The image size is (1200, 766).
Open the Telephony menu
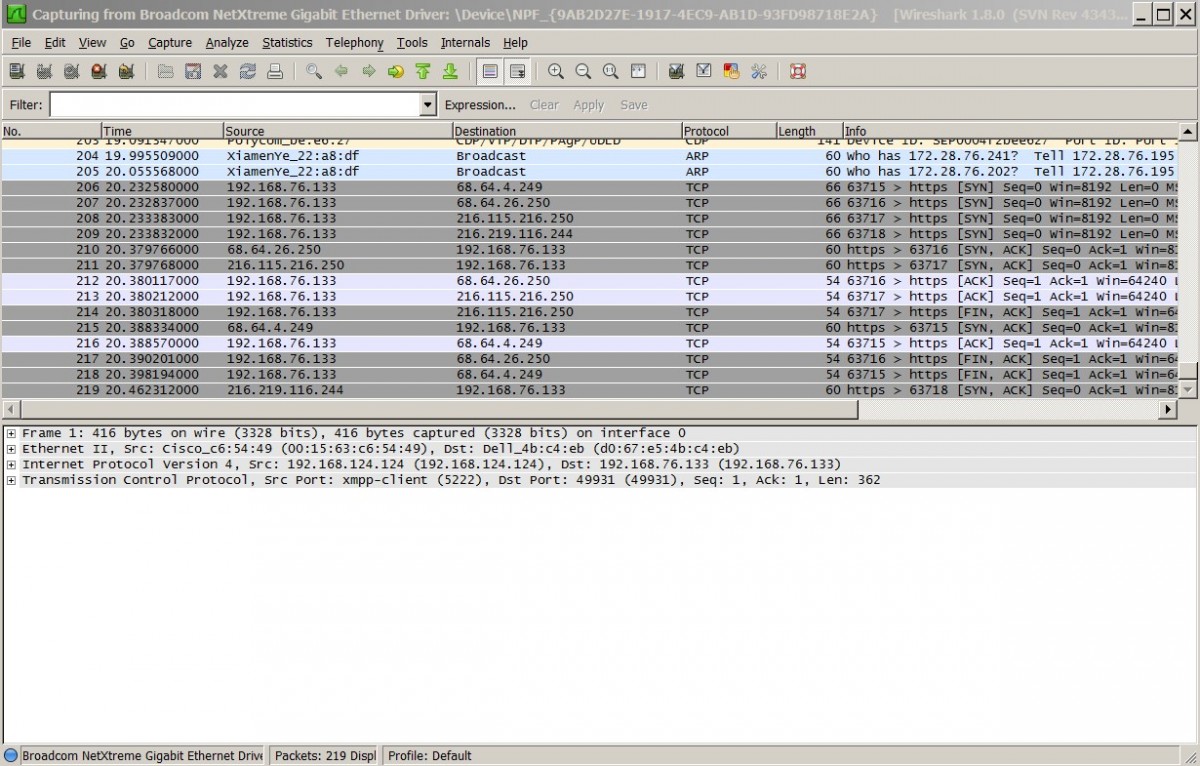354,43
